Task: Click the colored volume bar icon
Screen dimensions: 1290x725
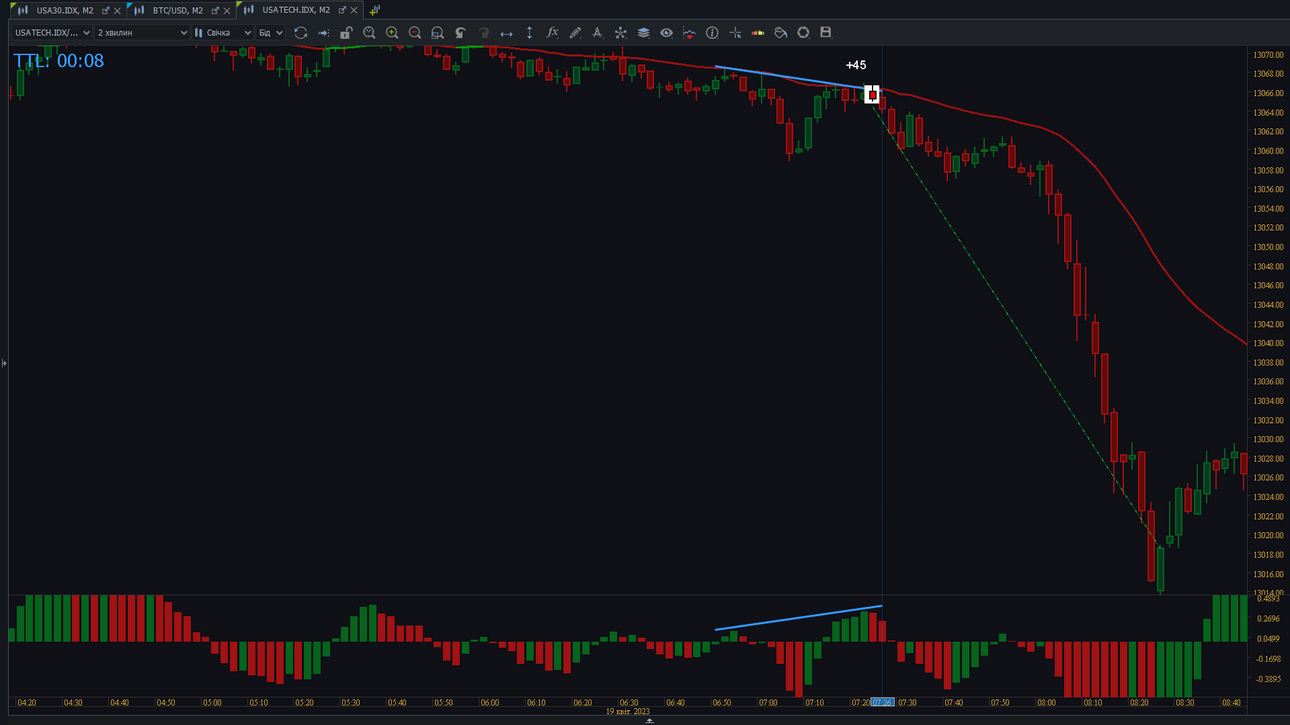Action: tap(758, 33)
